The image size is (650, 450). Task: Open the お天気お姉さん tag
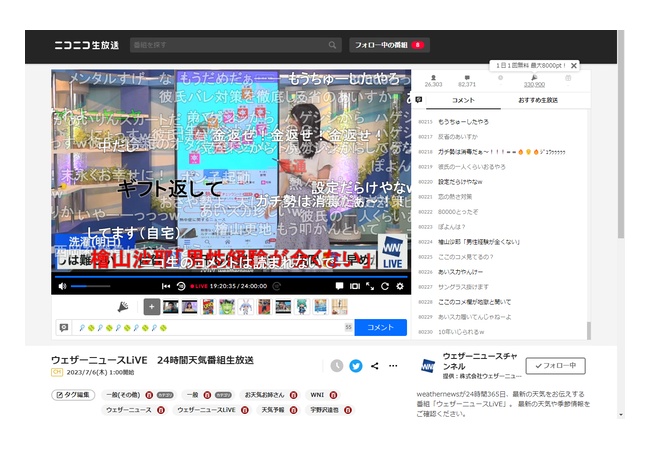(264, 395)
